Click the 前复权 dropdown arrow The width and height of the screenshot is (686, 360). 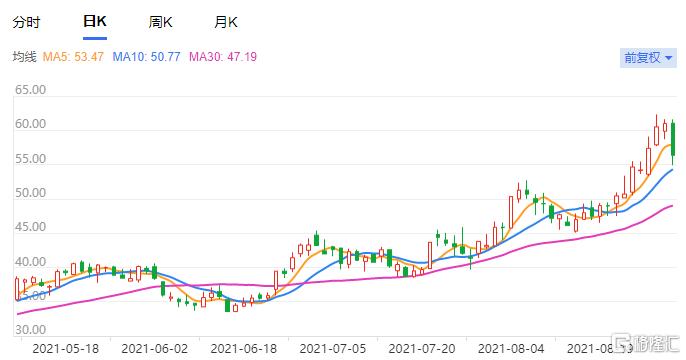[668, 58]
